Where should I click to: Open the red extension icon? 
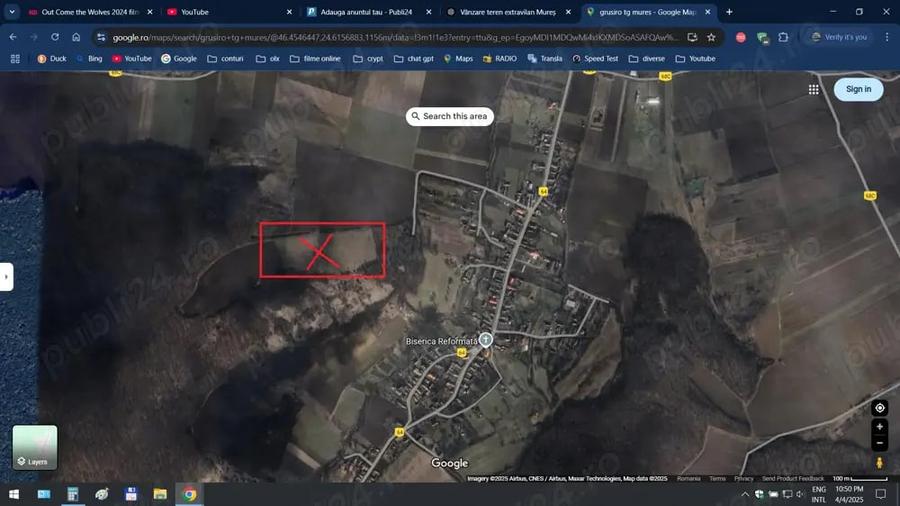point(741,37)
